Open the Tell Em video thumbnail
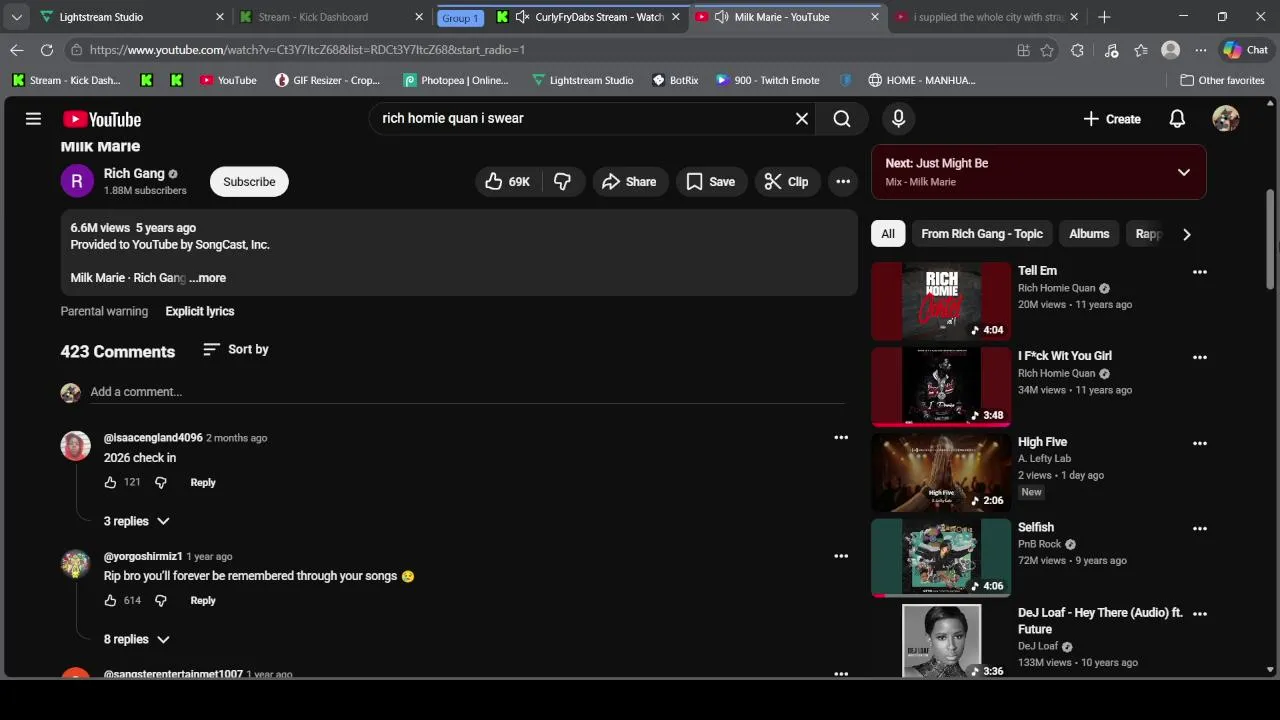 [941, 301]
